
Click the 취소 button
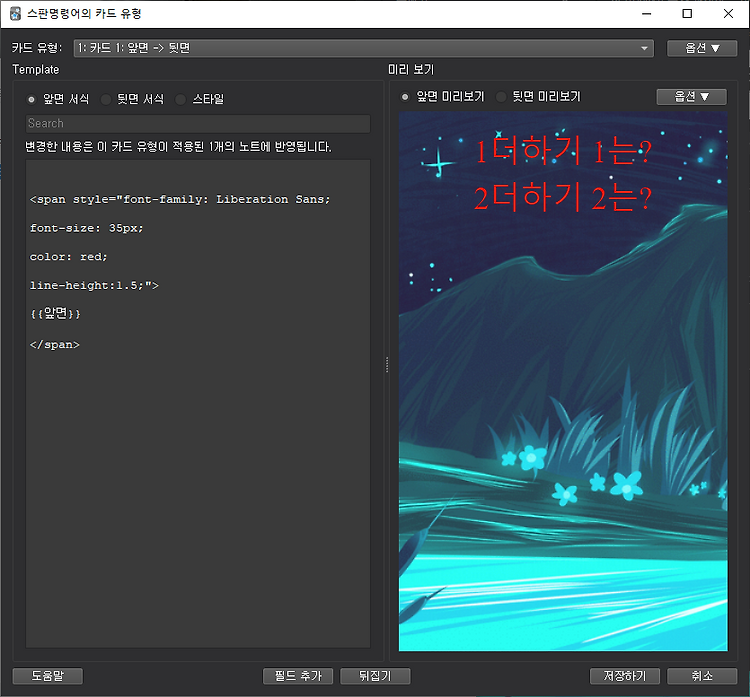click(702, 675)
